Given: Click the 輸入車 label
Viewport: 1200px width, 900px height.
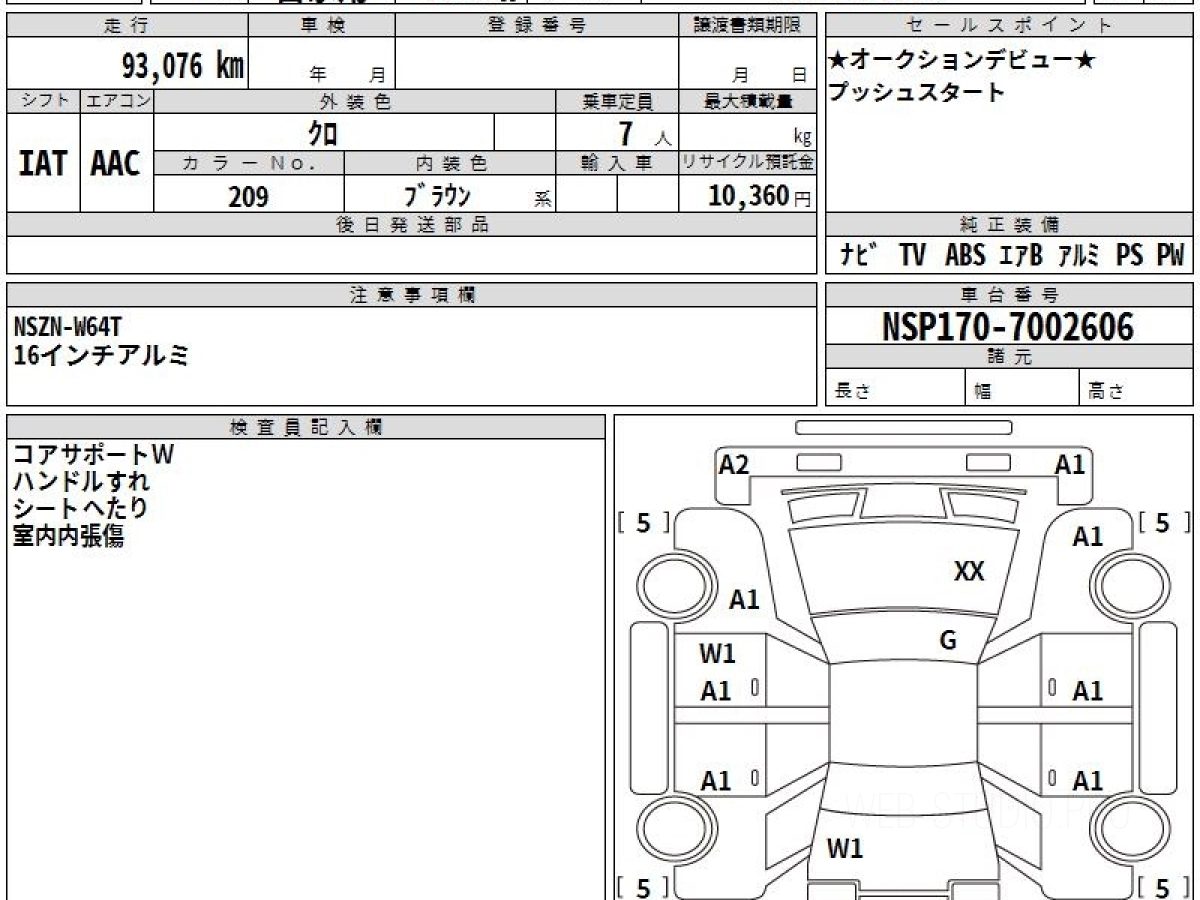Looking at the screenshot, I should coord(617,163).
